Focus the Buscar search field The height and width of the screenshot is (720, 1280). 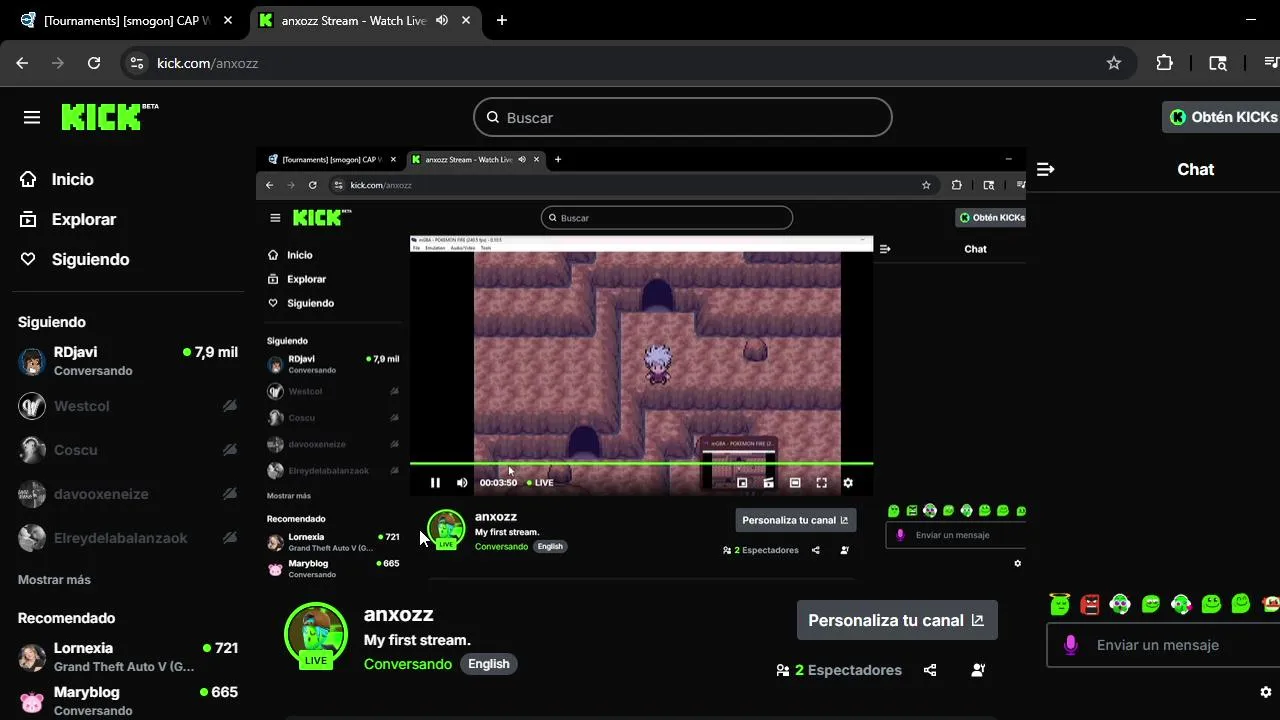(x=683, y=117)
